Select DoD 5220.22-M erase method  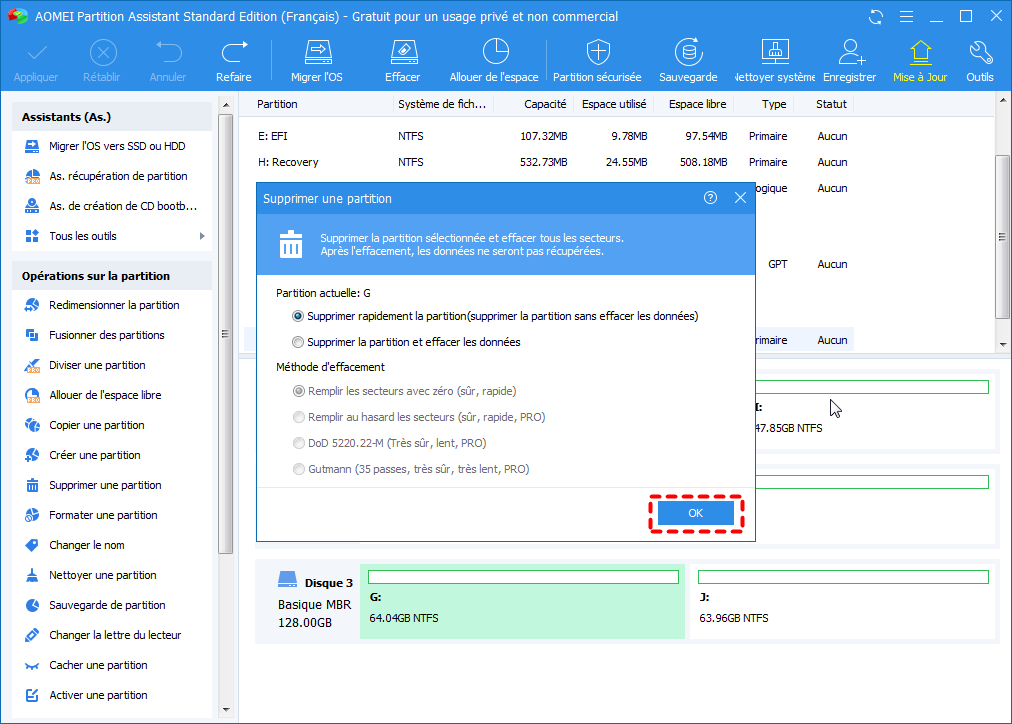[389, 443]
